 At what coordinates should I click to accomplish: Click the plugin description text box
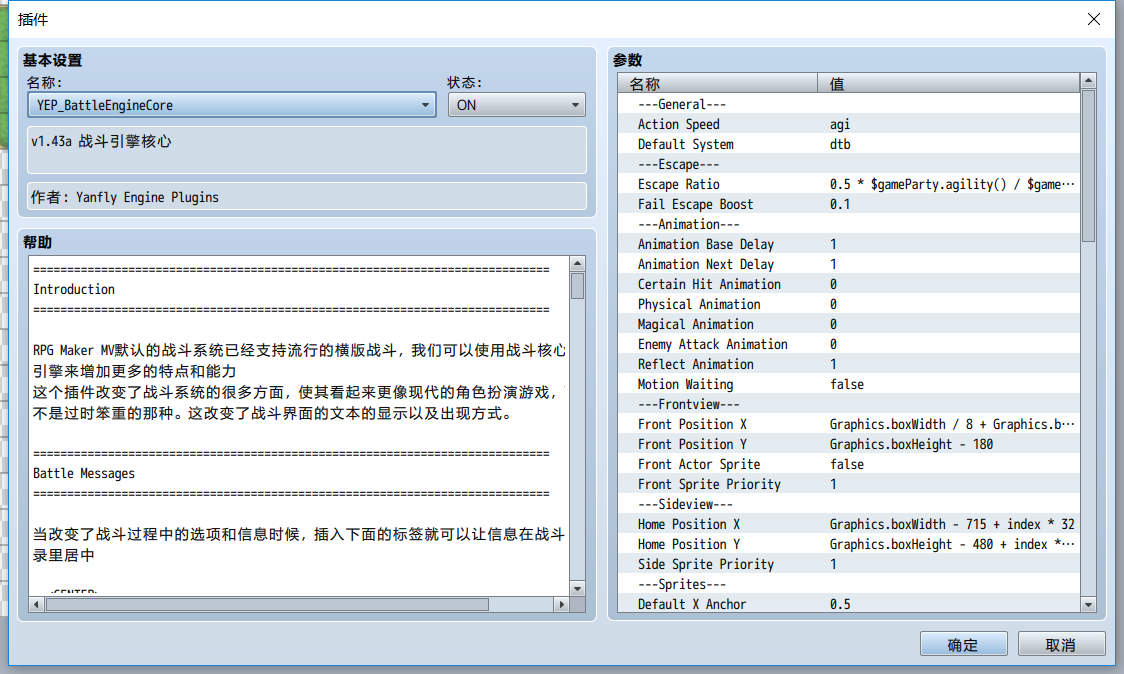click(x=307, y=150)
